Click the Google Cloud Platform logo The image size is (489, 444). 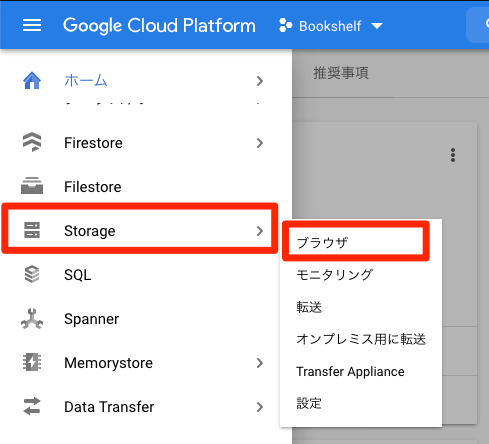pyautogui.click(x=159, y=26)
